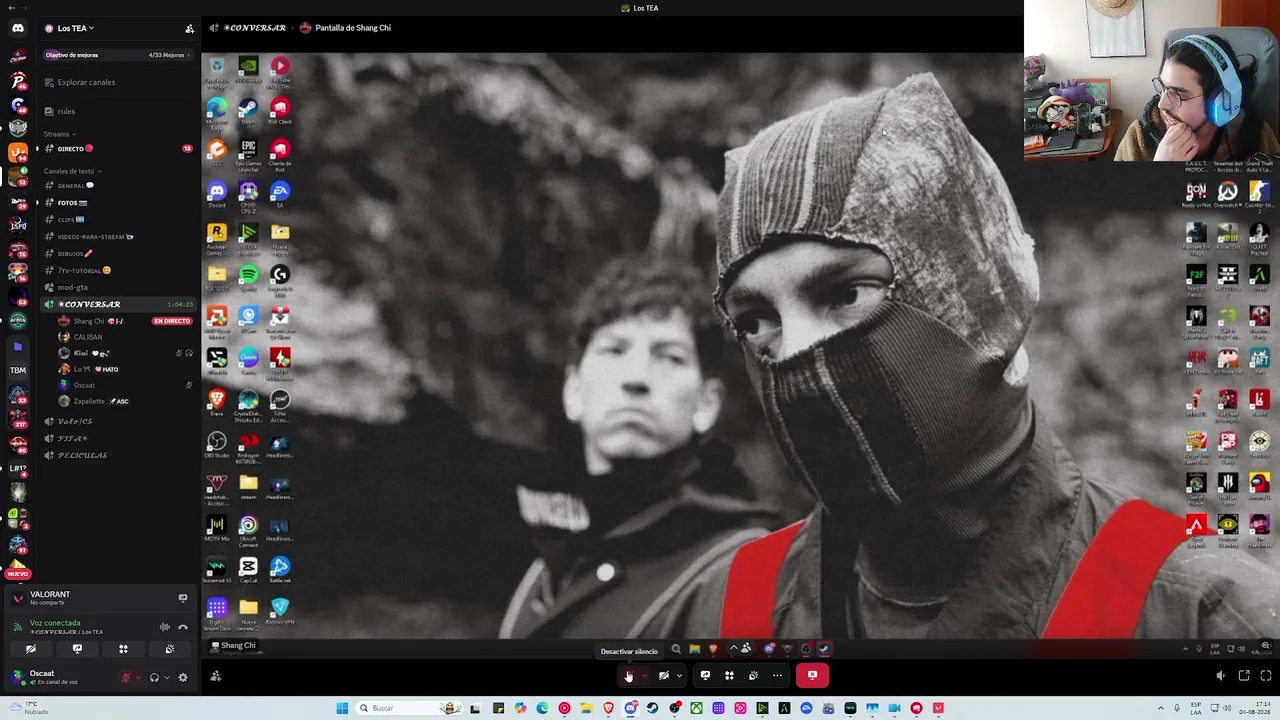
Task: Open the DIBUJOS channel
Action: (118, 254)
